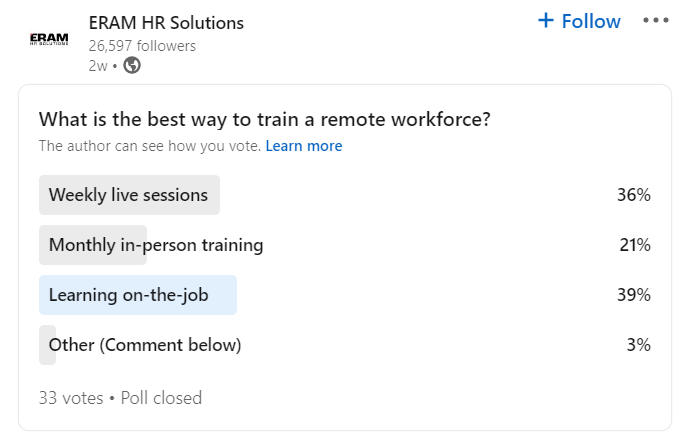Click the plus icon beside Follow
The height and width of the screenshot is (433, 678).
(x=546, y=20)
